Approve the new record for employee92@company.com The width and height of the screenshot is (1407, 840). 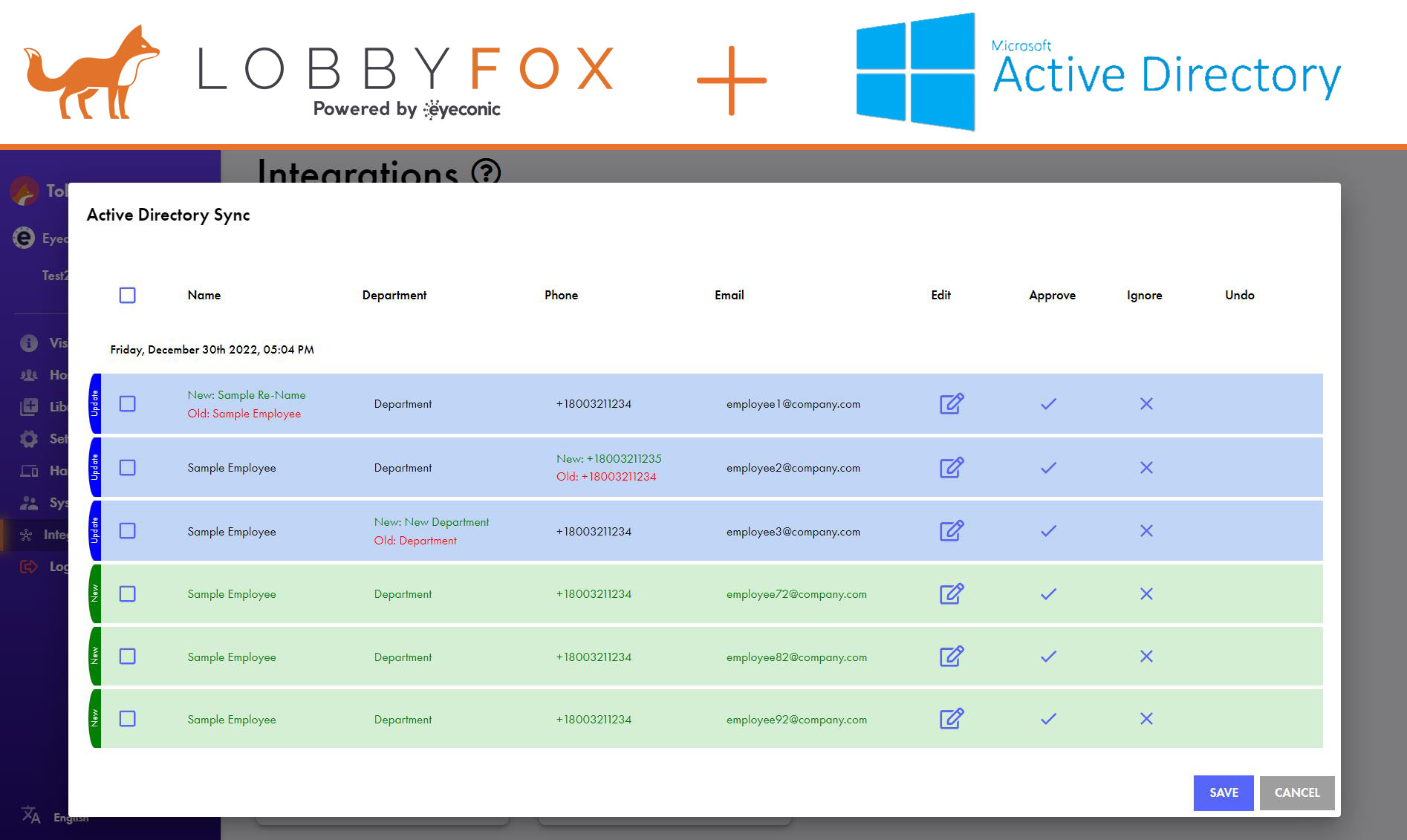1048,719
